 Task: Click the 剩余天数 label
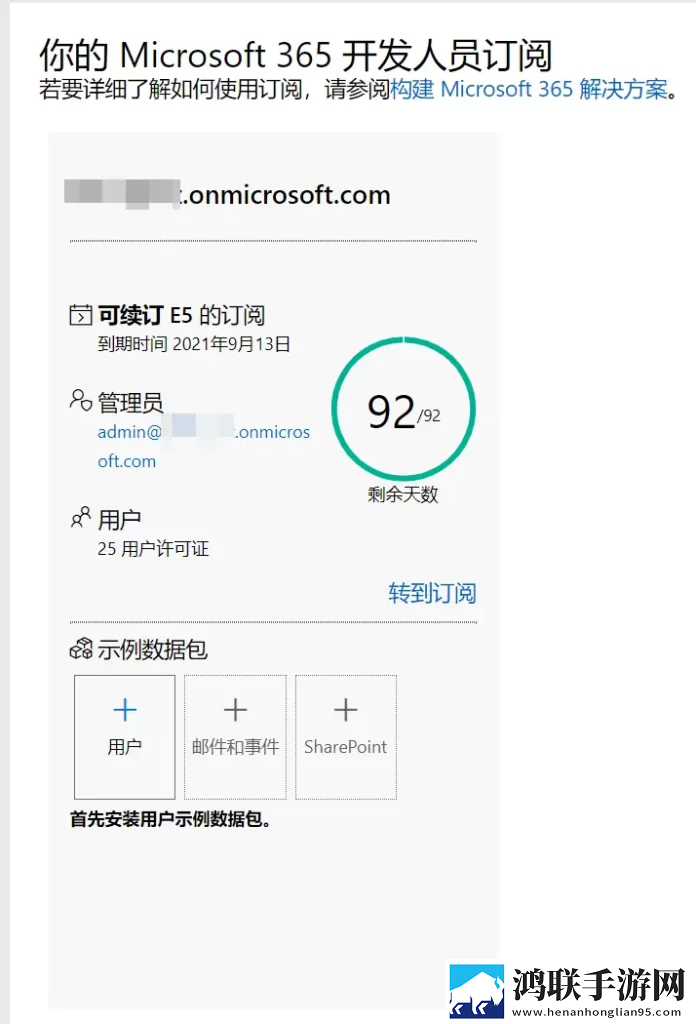pyautogui.click(x=403, y=494)
